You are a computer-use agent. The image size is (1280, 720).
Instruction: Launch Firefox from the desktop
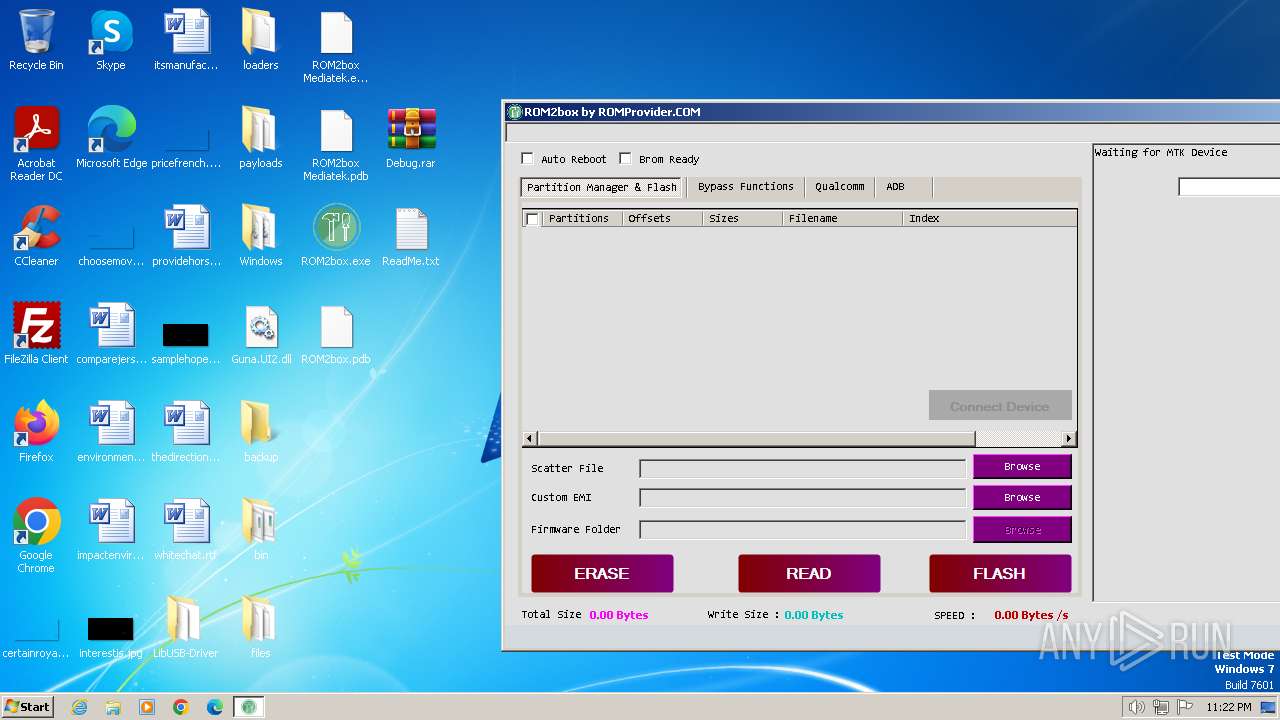36,432
